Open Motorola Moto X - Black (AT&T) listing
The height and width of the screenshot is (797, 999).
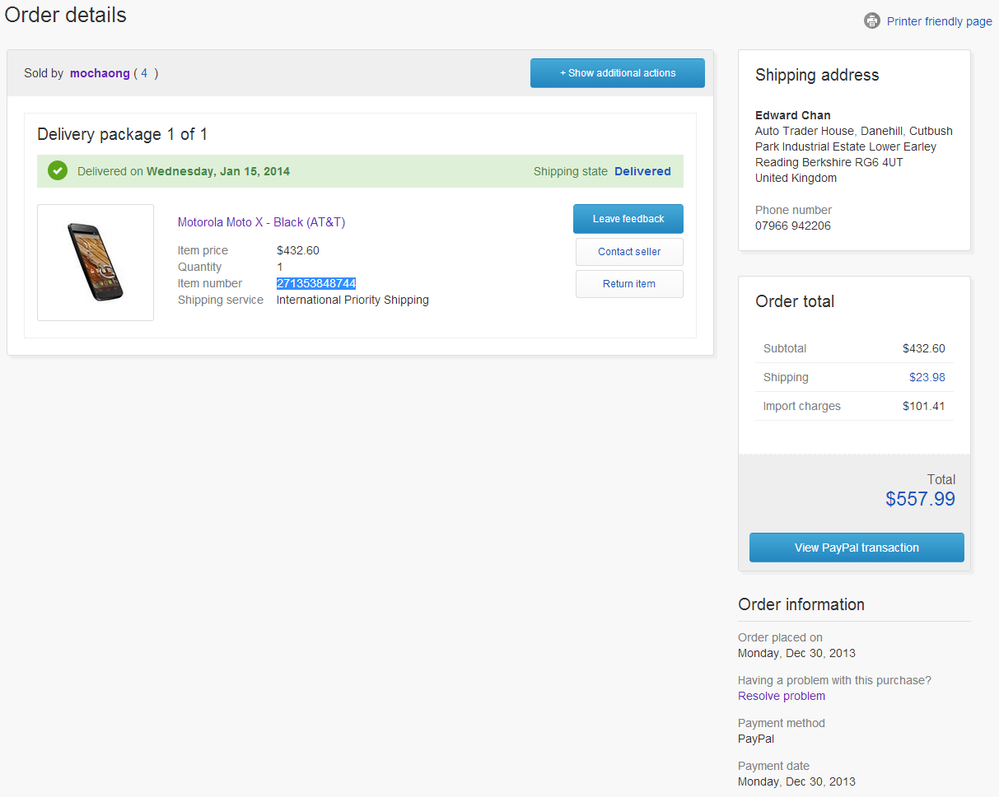(x=261, y=222)
